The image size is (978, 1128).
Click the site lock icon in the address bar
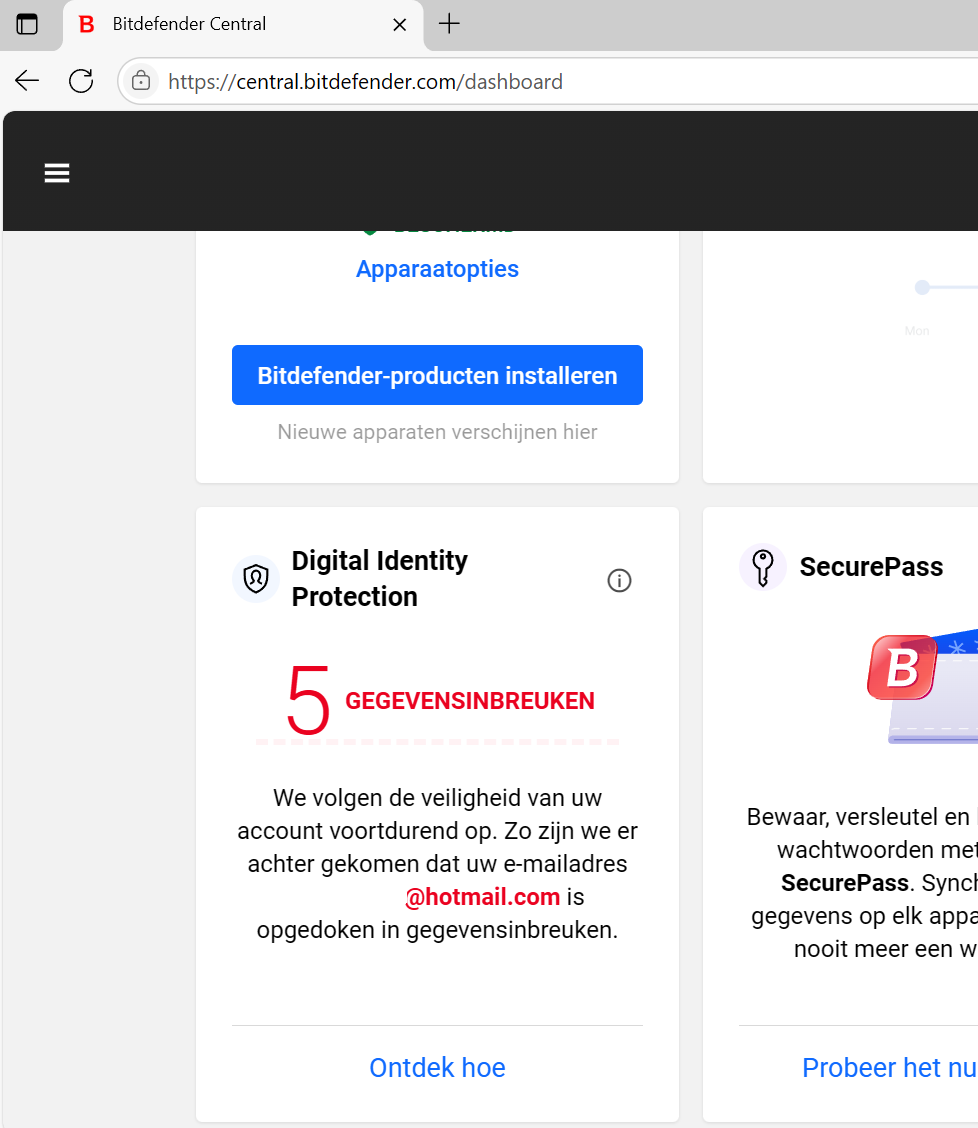point(141,81)
